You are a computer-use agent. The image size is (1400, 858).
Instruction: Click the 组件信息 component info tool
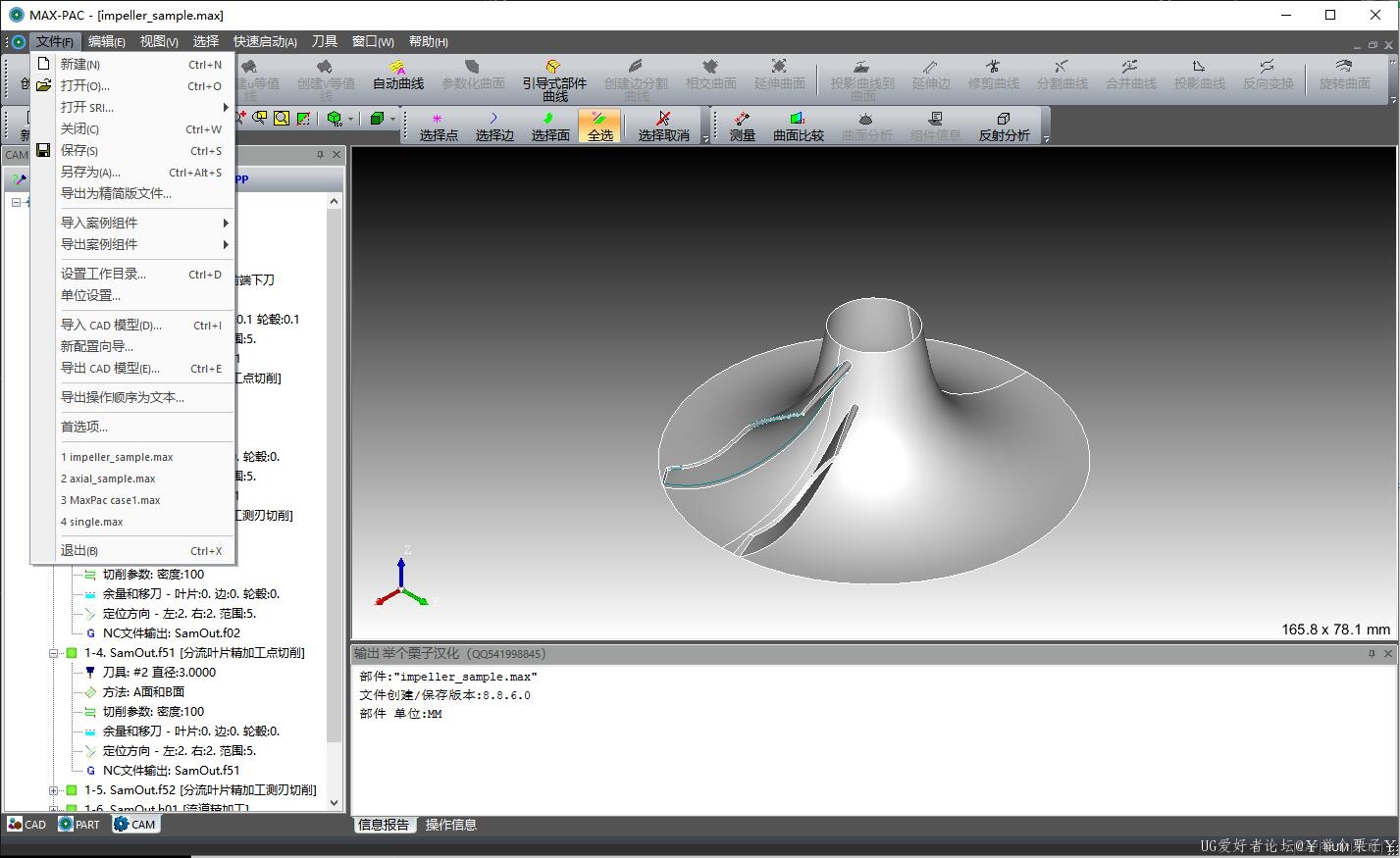936,126
